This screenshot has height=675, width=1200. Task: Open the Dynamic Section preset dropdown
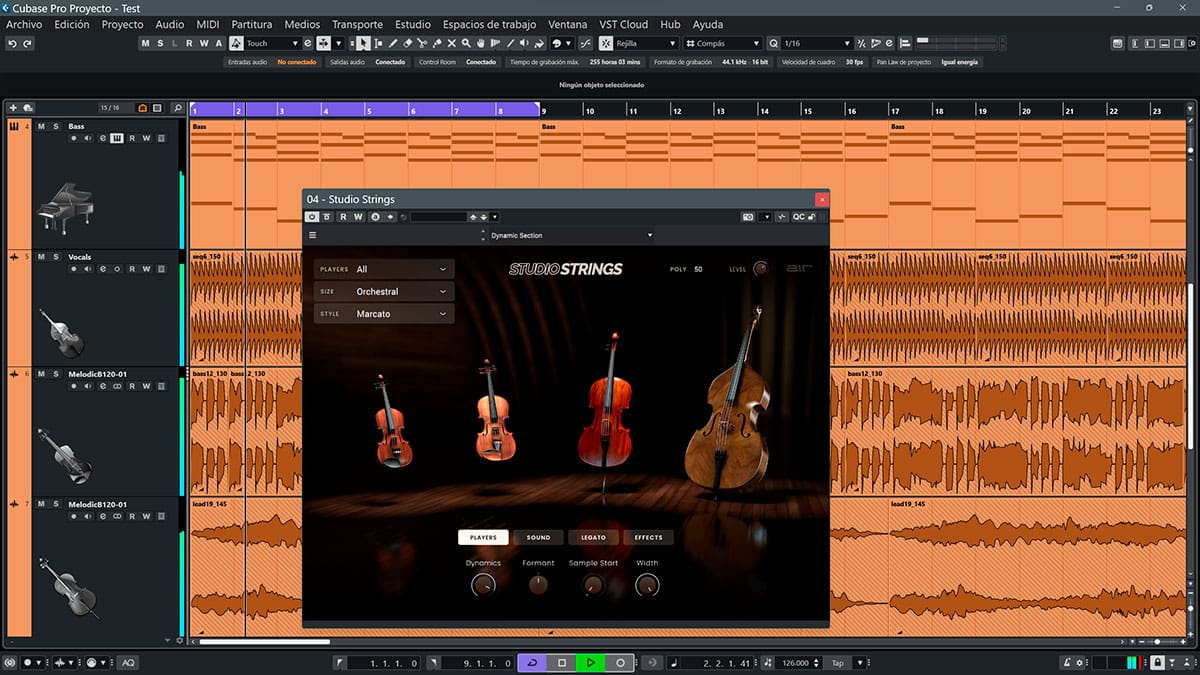[x=570, y=236]
